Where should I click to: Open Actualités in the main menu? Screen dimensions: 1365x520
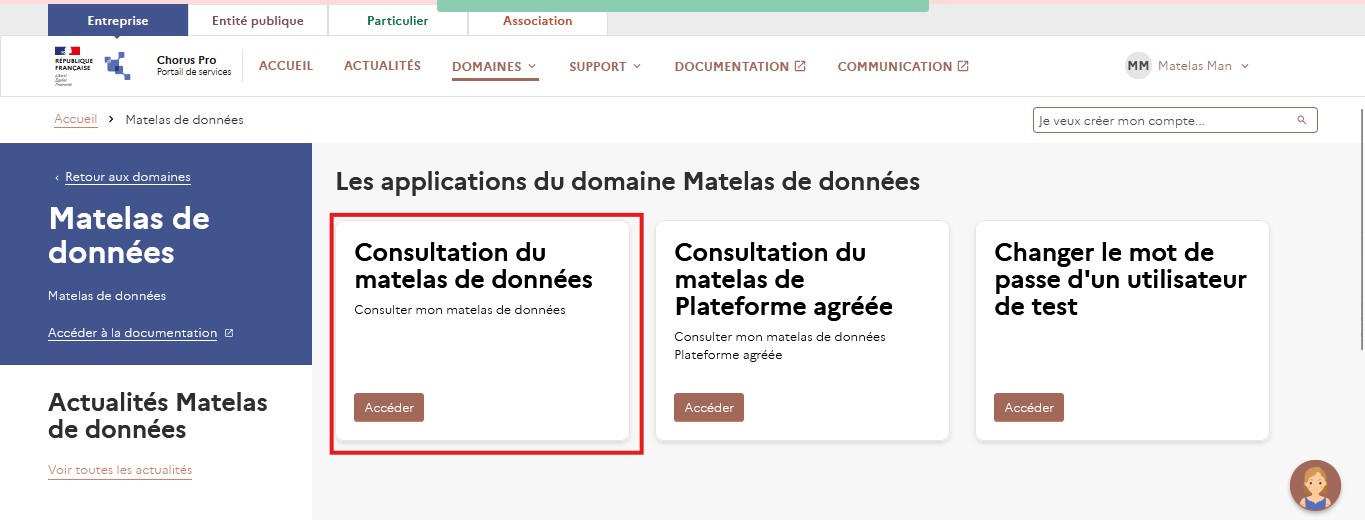[x=382, y=66]
